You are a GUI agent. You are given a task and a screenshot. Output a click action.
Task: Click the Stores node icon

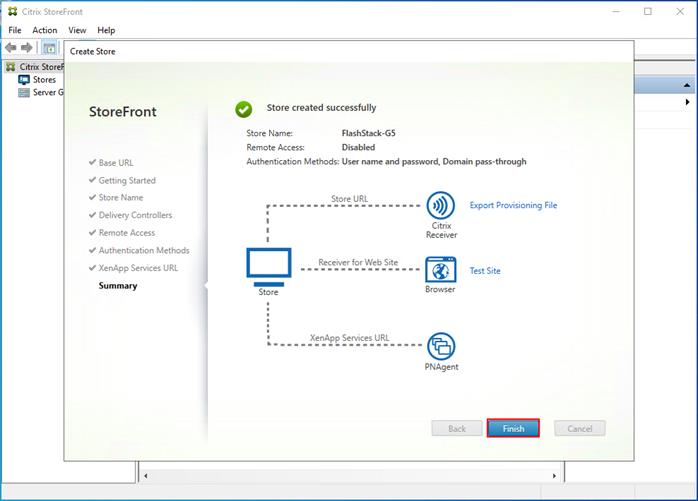pyautogui.click(x=24, y=80)
